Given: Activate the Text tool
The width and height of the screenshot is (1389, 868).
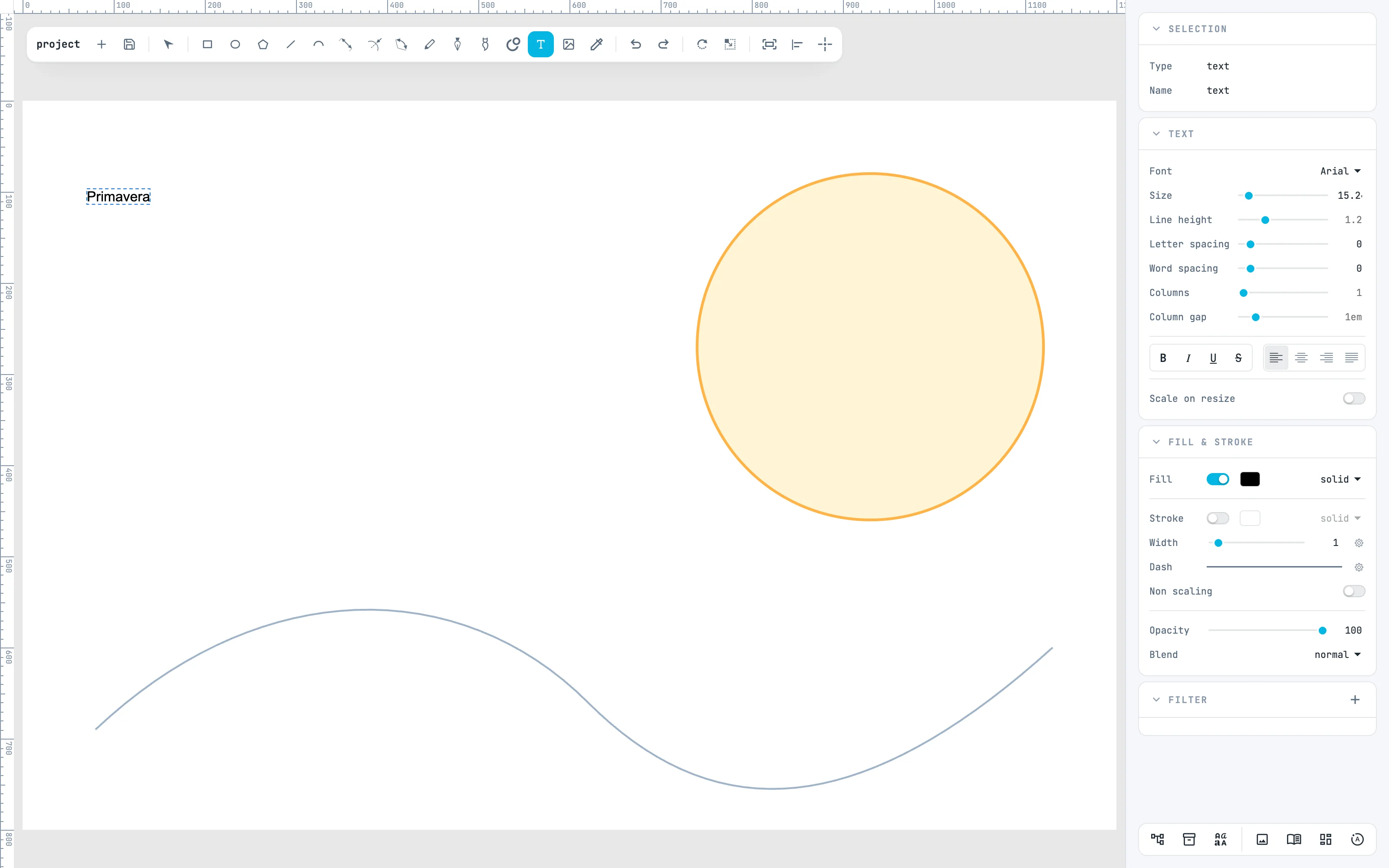Looking at the screenshot, I should pos(541,44).
